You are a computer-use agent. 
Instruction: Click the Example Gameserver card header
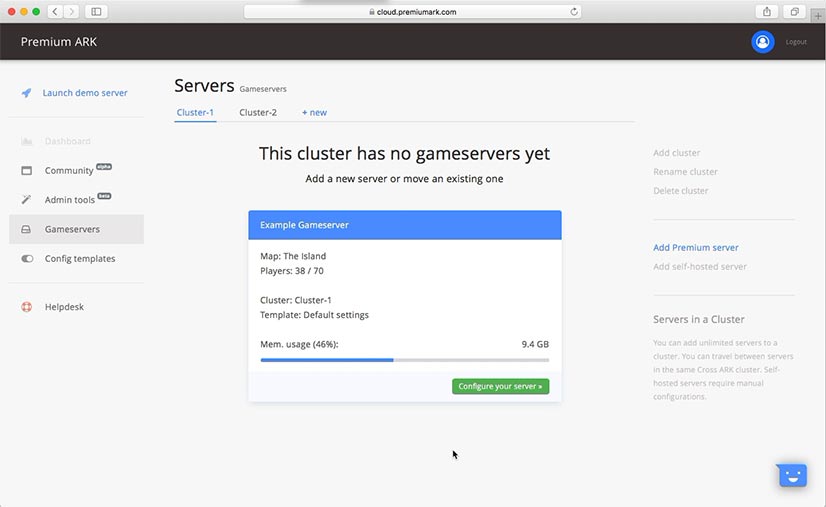[x=405, y=225]
